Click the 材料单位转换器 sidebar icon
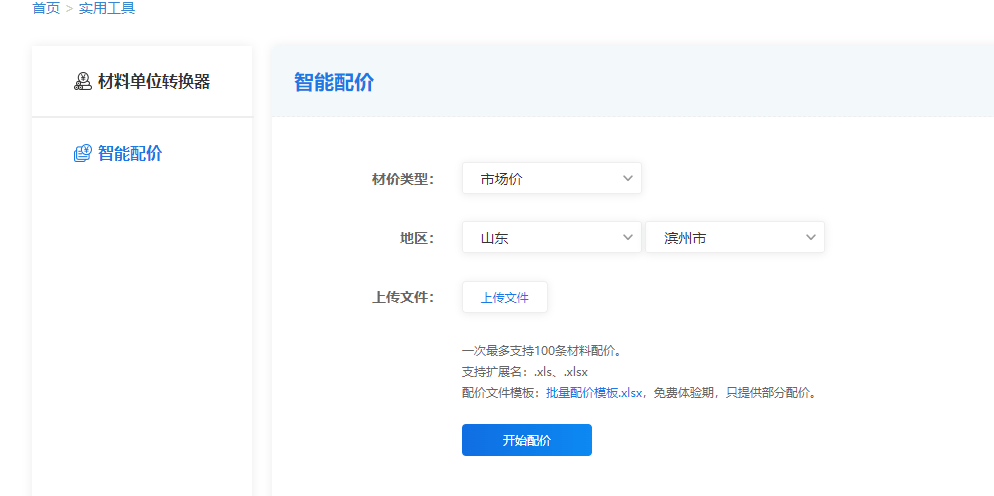 (83, 82)
